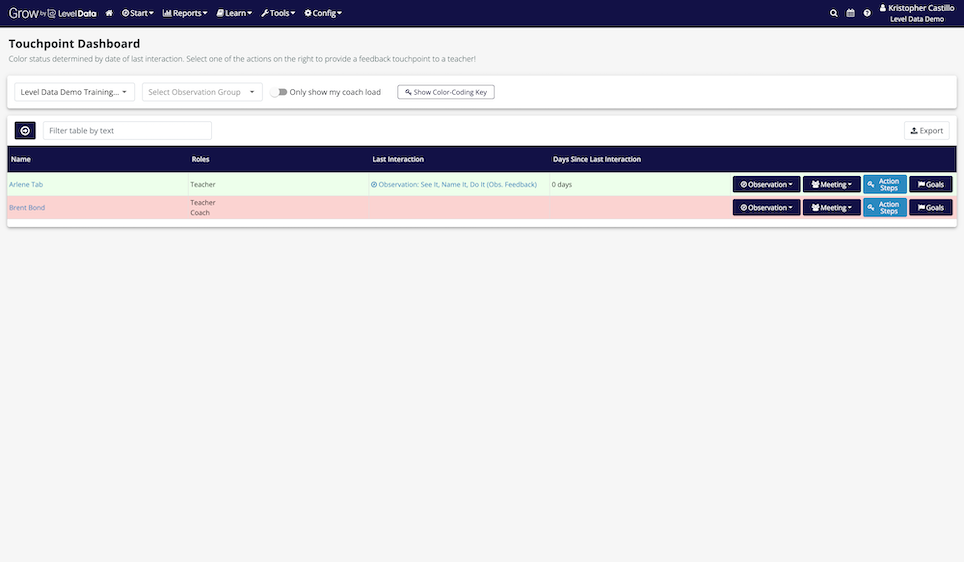
Task: Open the calendar icon in the top bar
Action: [x=850, y=13]
